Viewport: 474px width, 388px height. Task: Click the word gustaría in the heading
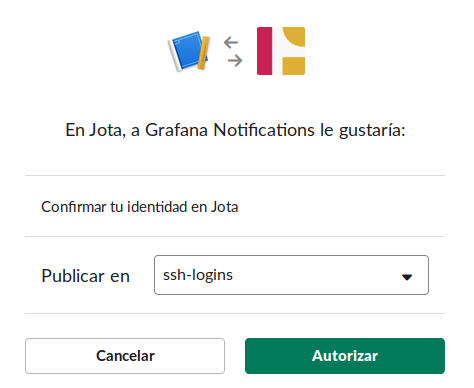(372, 131)
